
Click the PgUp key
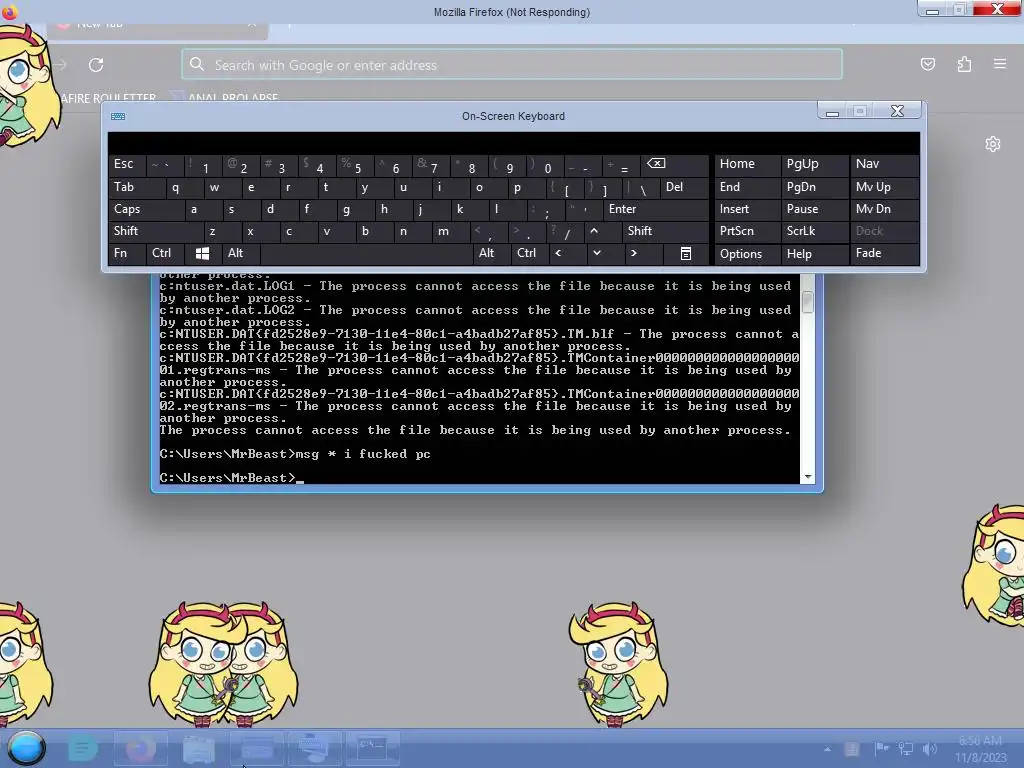[814, 164]
